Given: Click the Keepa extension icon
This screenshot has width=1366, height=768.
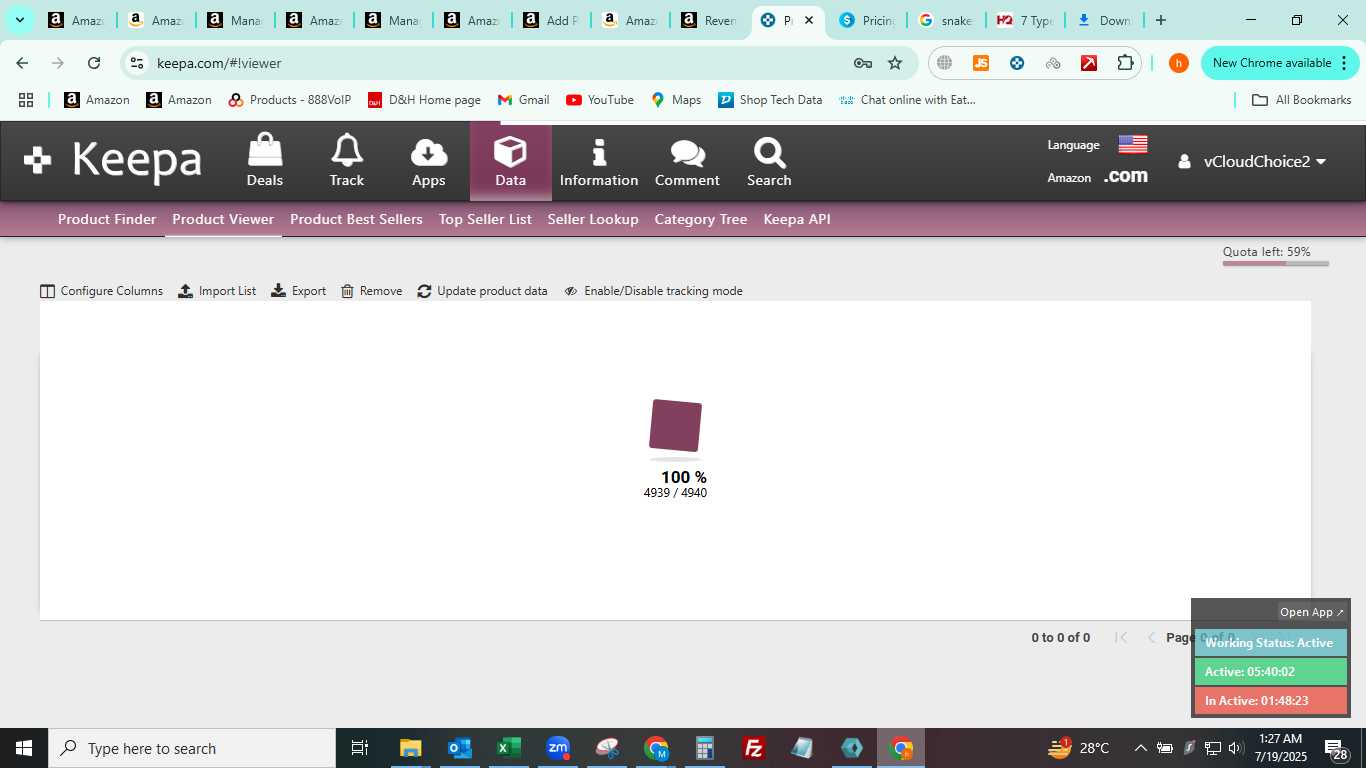Looking at the screenshot, I should point(1017,63).
